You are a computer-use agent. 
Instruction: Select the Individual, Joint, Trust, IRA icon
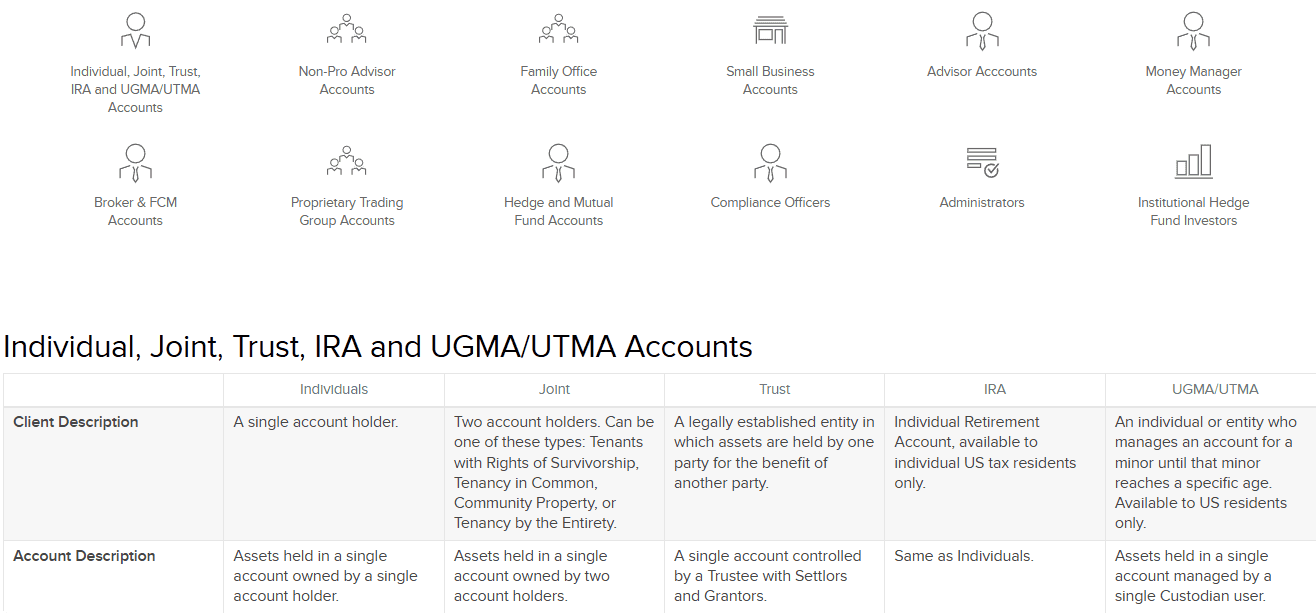click(135, 29)
